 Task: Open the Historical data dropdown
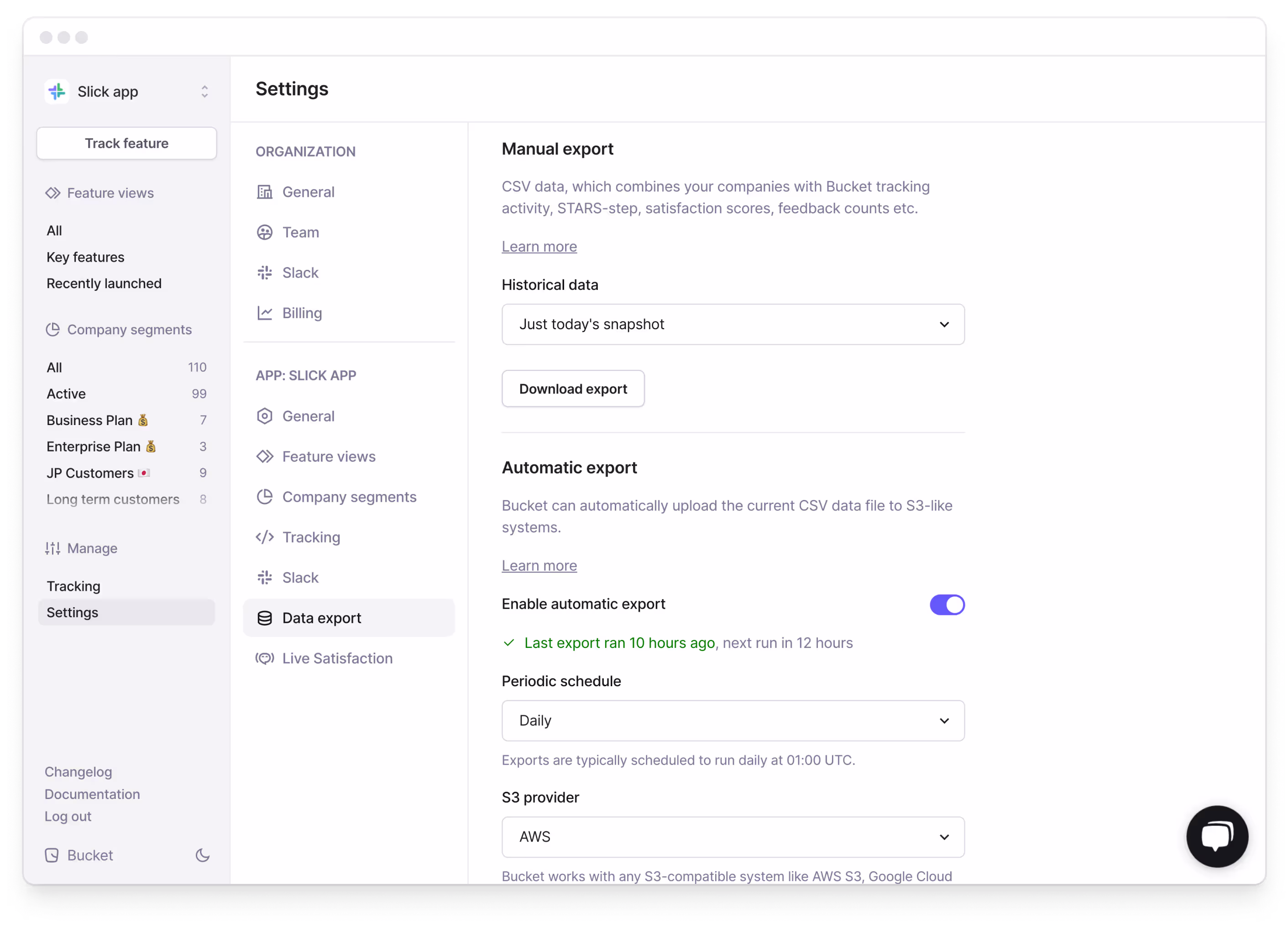(x=733, y=325)
